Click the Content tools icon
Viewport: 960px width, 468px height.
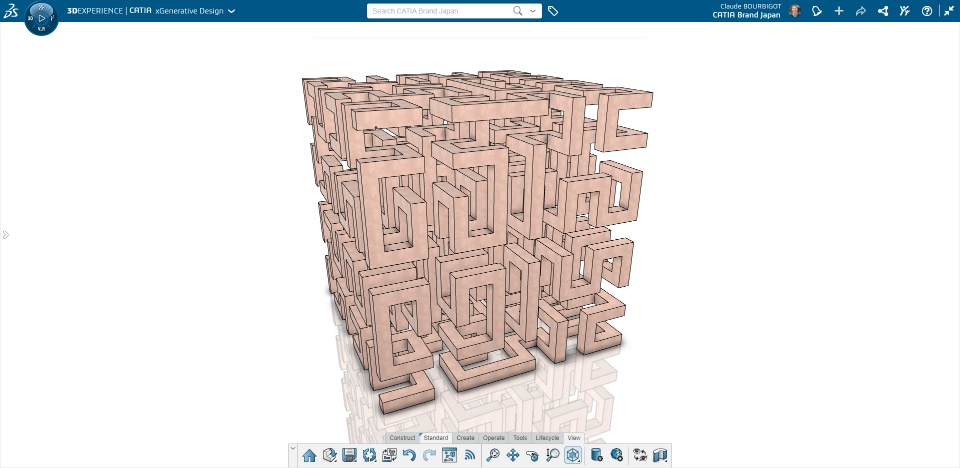[905, 11]
